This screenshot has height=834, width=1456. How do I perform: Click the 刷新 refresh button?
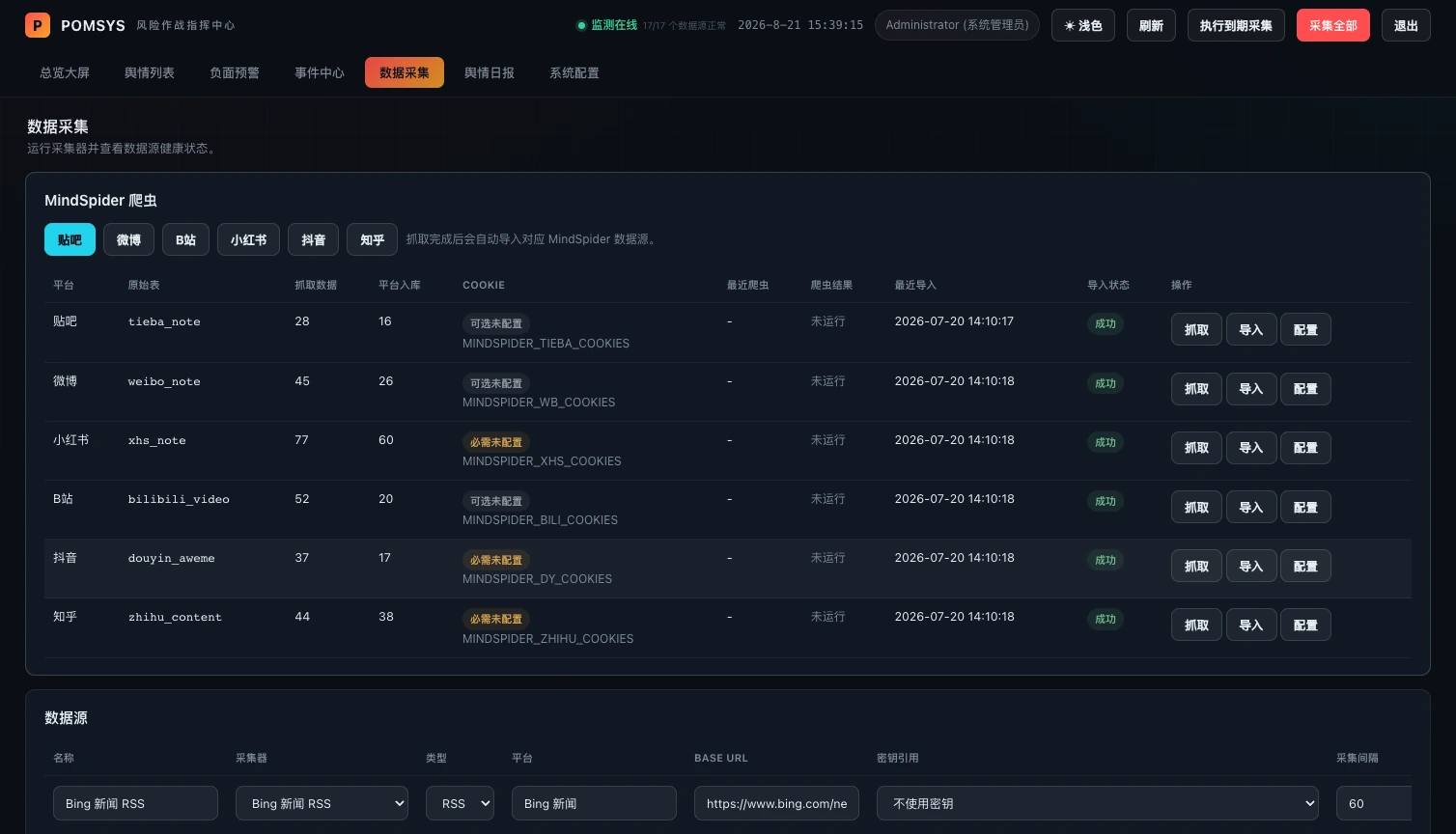pos(1151,25)
